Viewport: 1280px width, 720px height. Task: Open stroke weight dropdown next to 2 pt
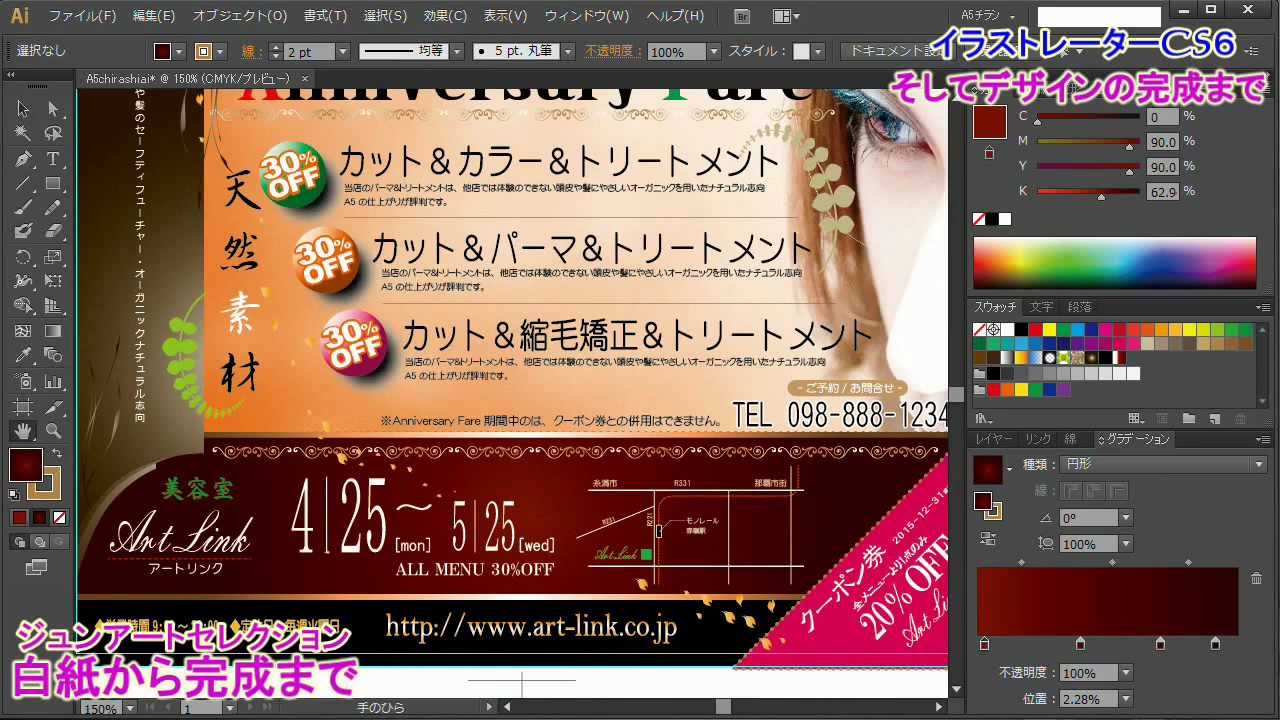tap(343, 52)
